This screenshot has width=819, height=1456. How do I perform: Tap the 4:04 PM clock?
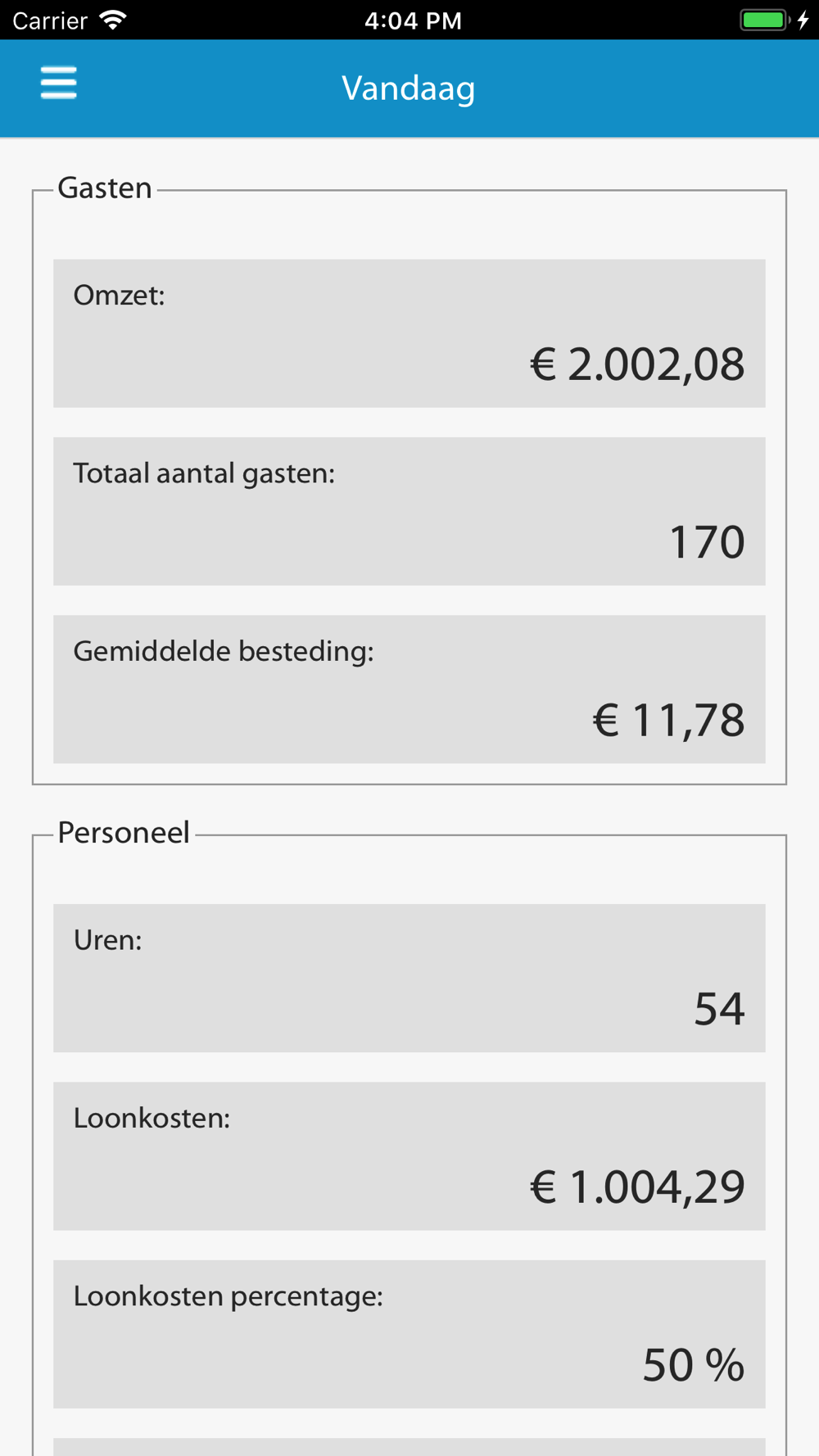pyautogui.click(x=413, y=20)
